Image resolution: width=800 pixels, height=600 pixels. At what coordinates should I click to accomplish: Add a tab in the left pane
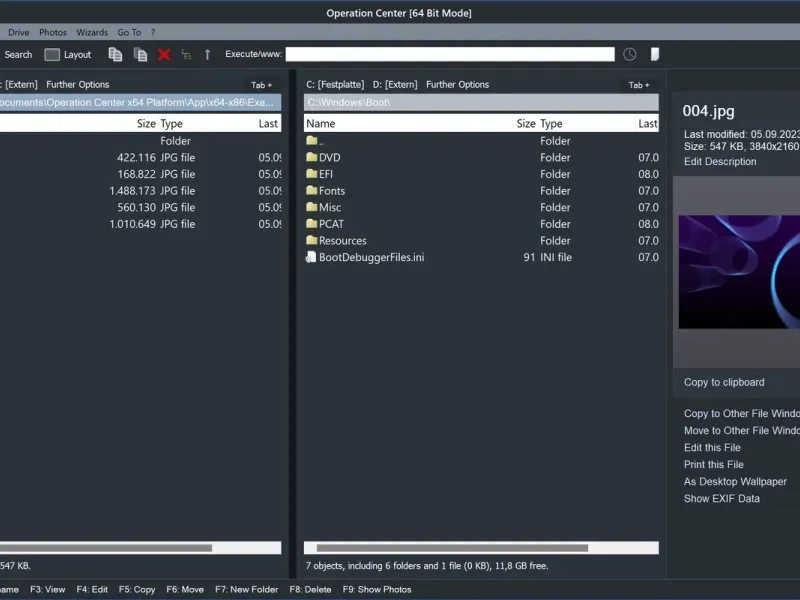click(261, 85)
